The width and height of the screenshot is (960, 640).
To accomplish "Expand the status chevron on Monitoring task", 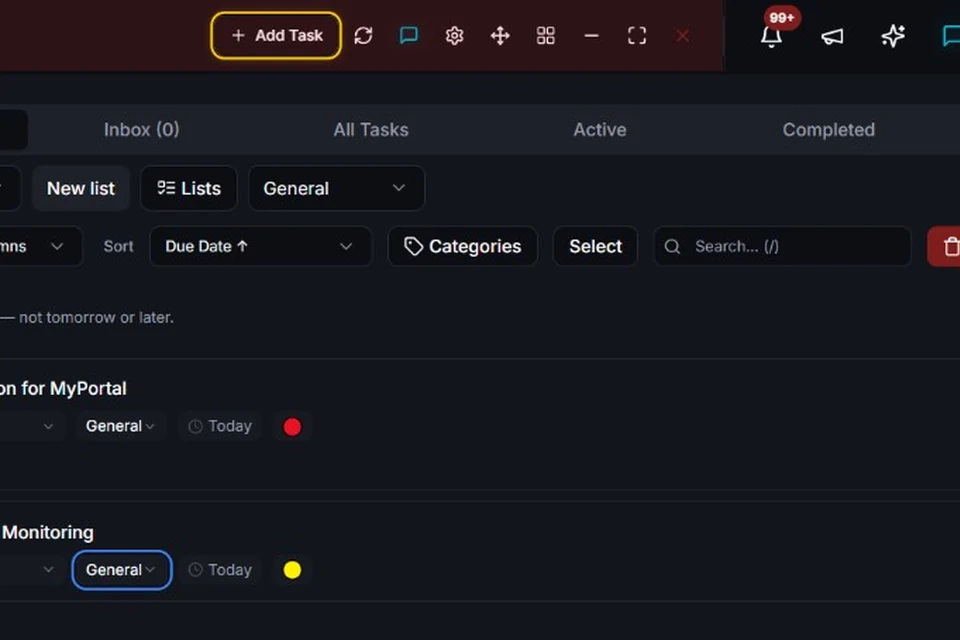I will [x=48, y=570].
